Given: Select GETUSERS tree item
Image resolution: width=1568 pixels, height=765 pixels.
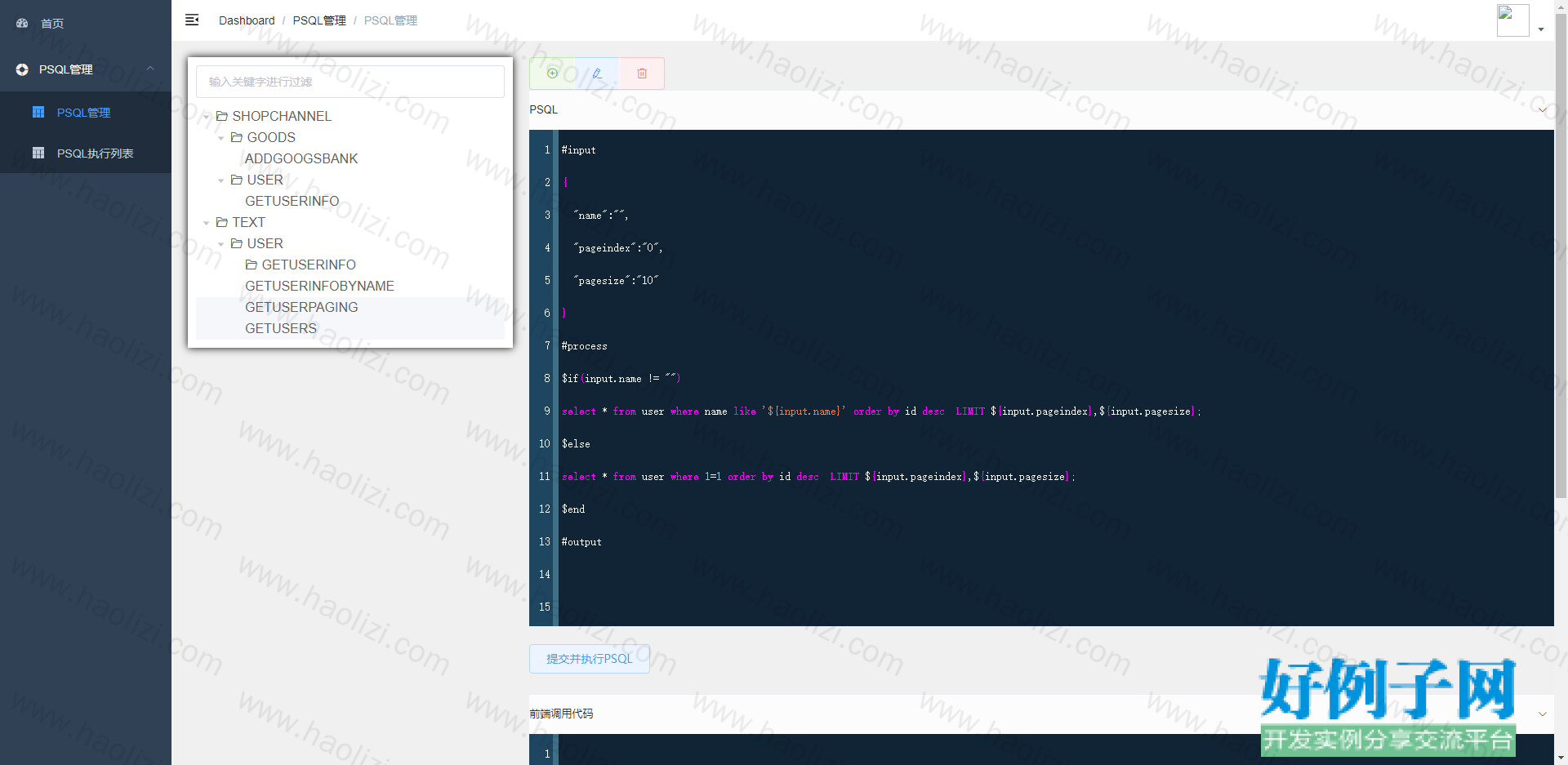Looking at the screenshot, I should click(x=280, y=328).
